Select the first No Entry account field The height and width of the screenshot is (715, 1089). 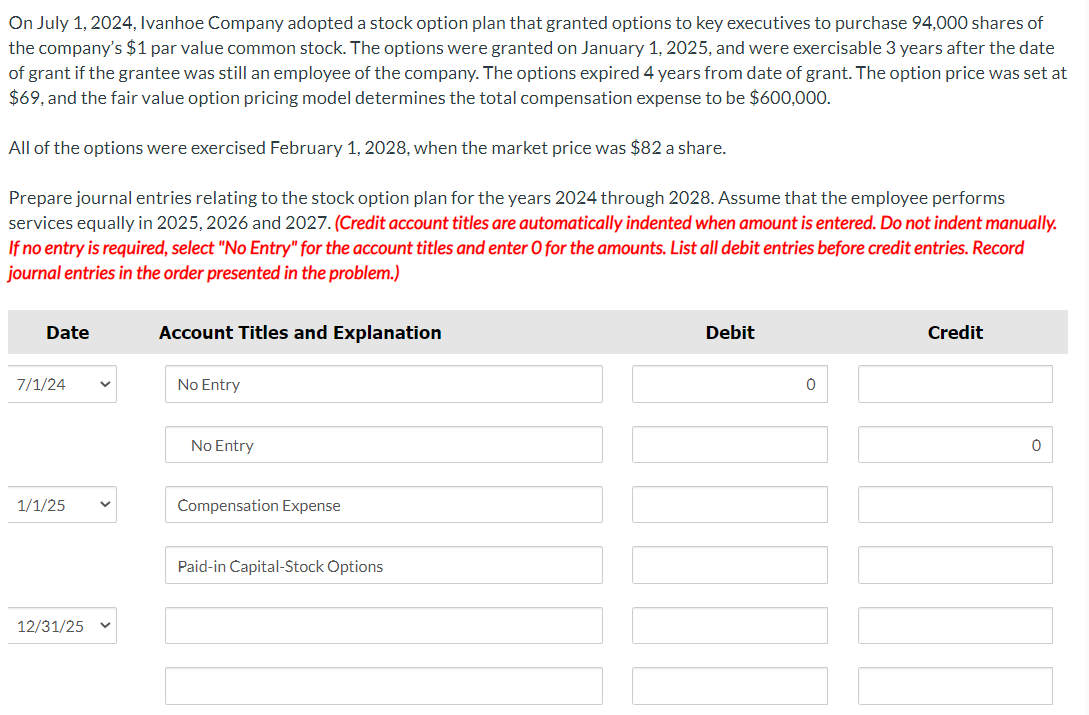click(x=383, y=384)
